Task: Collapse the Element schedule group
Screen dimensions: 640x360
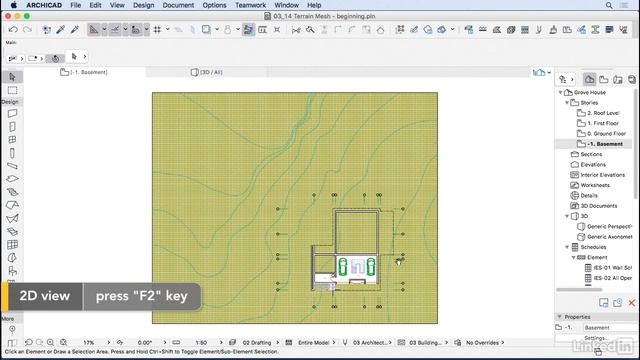Action: click(573, 257)
